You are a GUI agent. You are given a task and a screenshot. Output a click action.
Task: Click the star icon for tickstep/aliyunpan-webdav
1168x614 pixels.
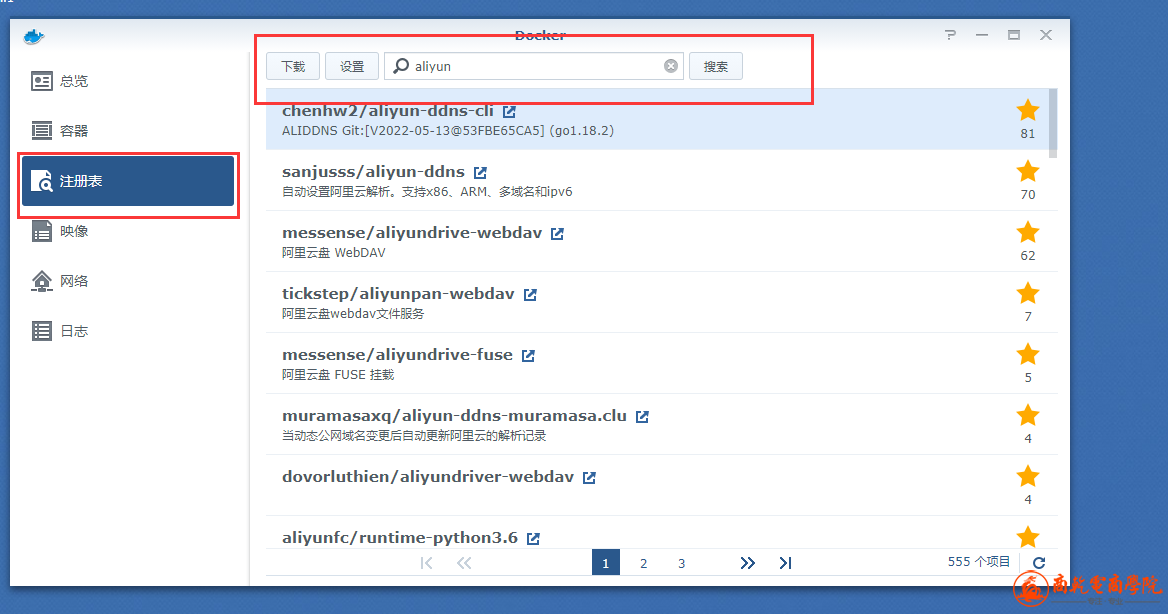1028,294
